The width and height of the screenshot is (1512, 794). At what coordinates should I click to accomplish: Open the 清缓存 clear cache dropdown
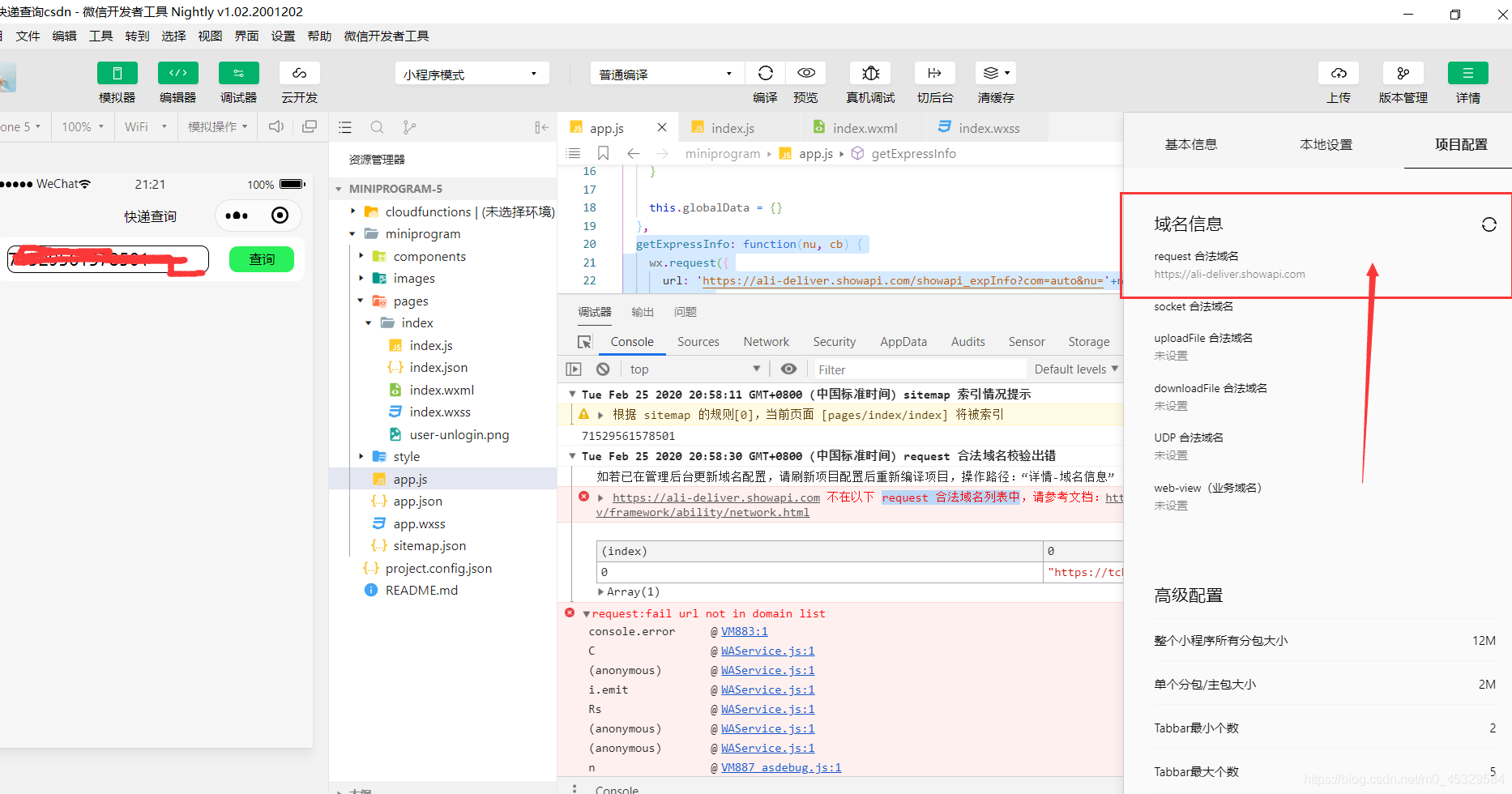tap(996, 73)
